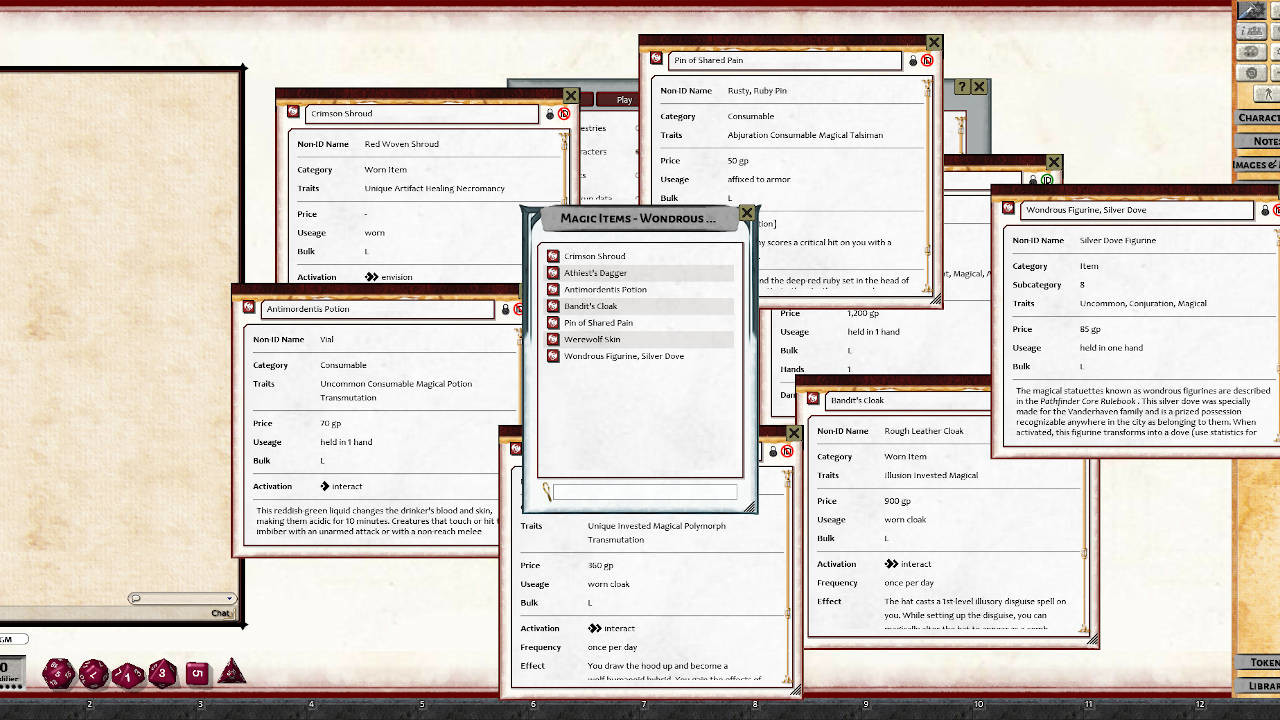
Task: Select the triangular d4 die
Action: [x=232, y=672]
